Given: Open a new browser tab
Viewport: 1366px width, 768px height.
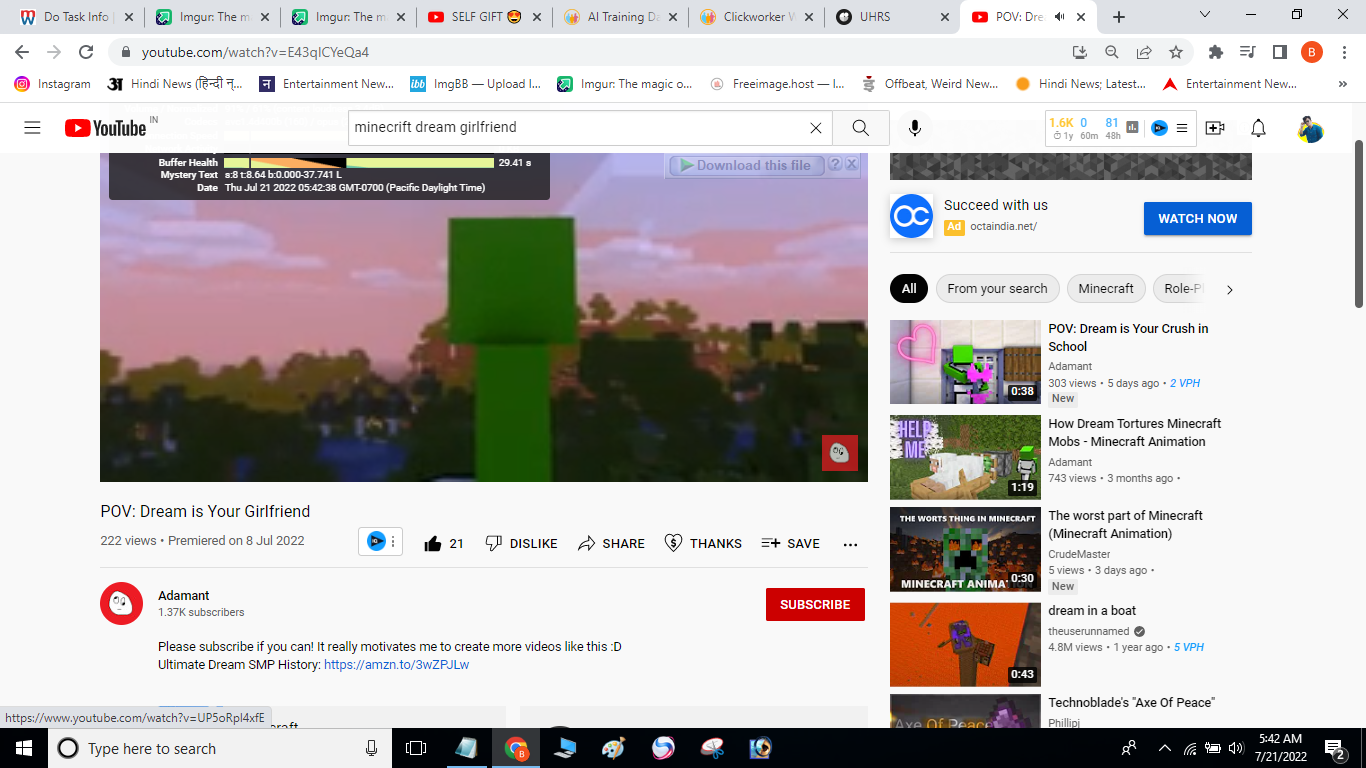Looking at the screenshot, I should [x=1119, y=17].
